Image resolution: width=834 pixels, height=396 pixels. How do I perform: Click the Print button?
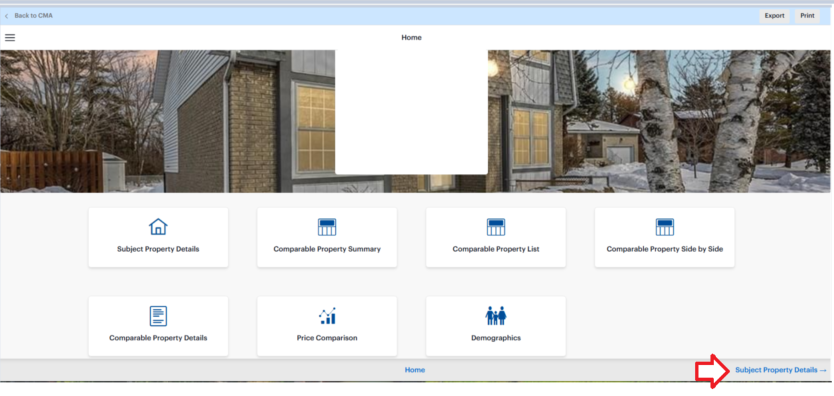pos(807,16)
